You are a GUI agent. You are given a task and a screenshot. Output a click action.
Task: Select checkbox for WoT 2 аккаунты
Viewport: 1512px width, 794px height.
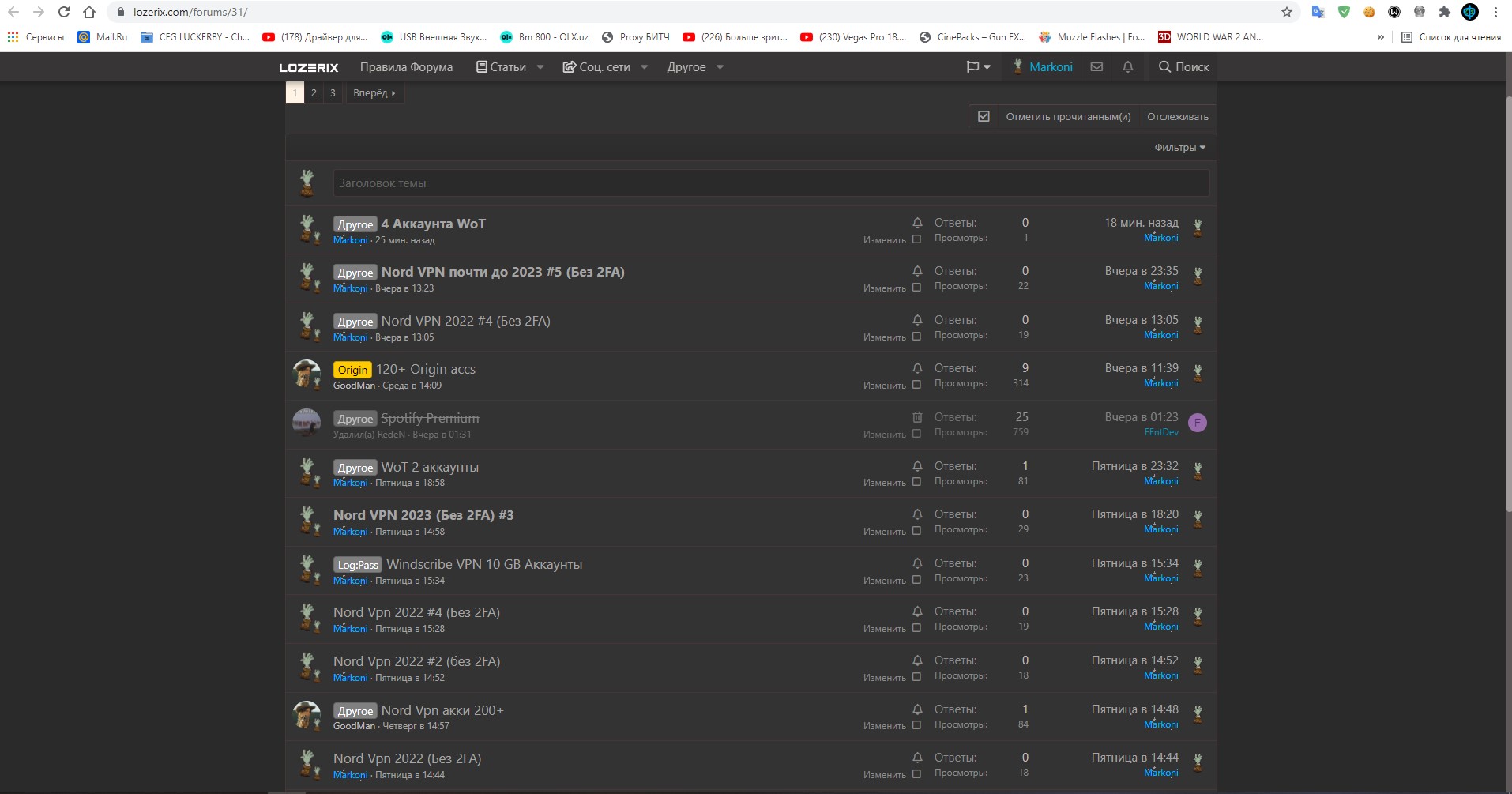click(916, 482)
